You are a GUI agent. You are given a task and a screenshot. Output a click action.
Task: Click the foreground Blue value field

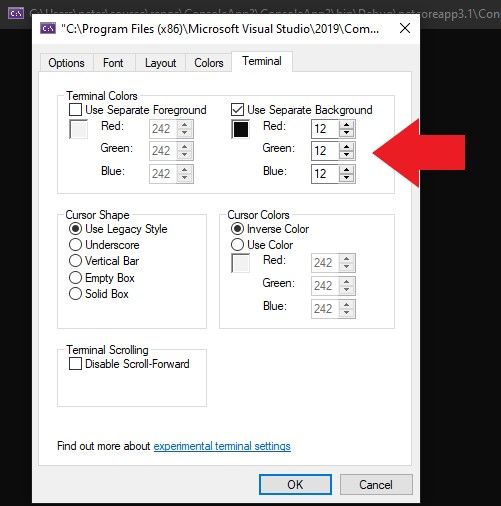163,174
